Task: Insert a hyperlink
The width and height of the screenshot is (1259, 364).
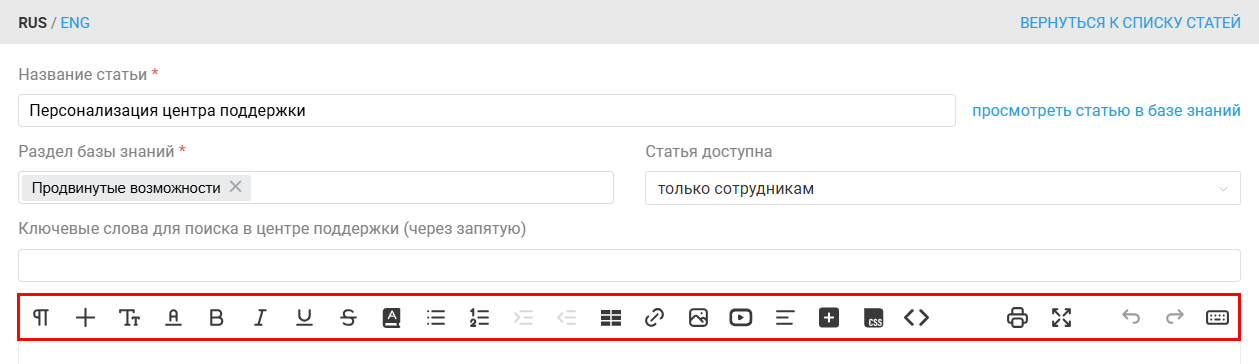Action: point(654,318)
